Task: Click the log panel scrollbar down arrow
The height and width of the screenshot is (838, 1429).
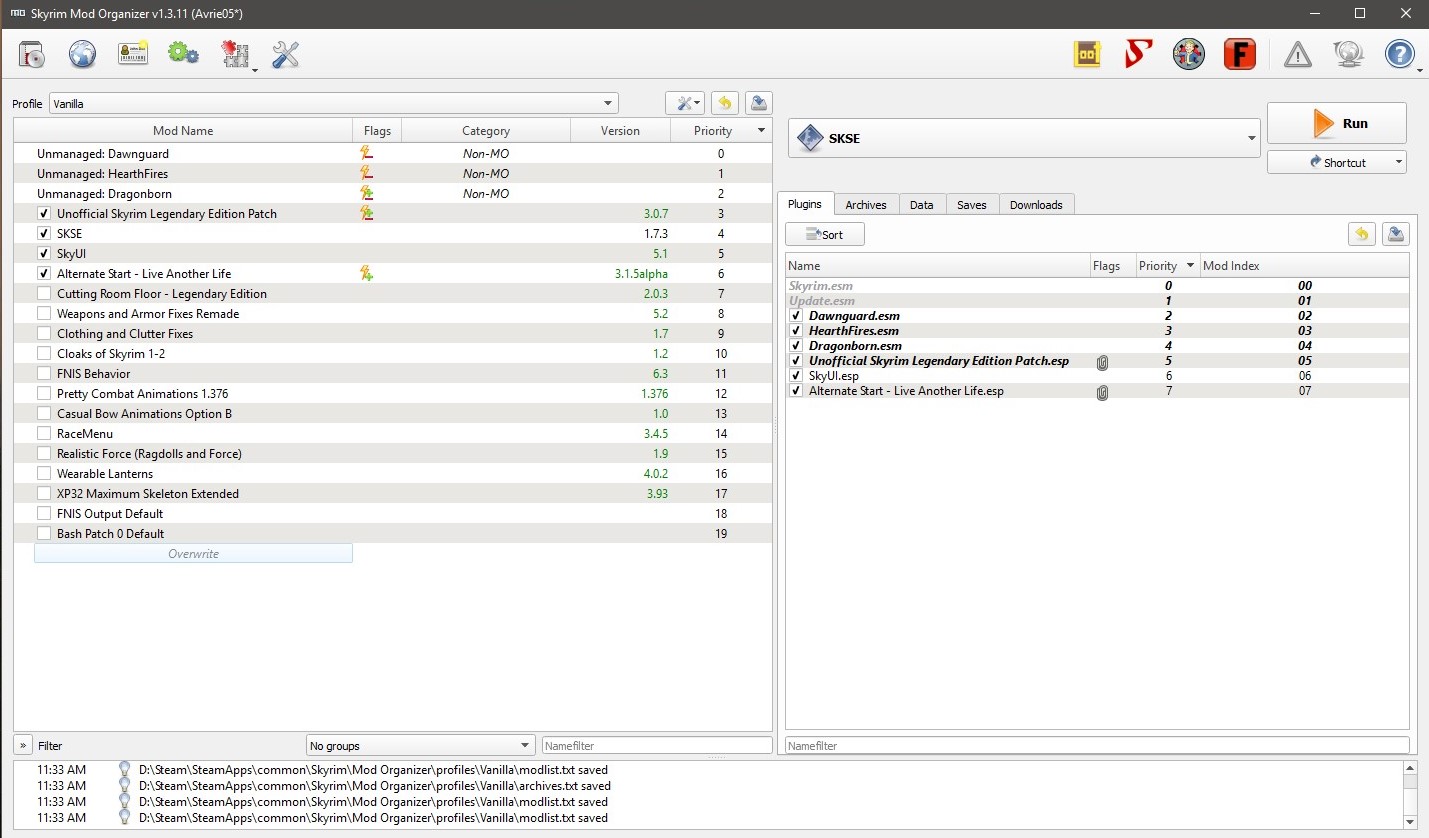Action: tap(1410, 822)
